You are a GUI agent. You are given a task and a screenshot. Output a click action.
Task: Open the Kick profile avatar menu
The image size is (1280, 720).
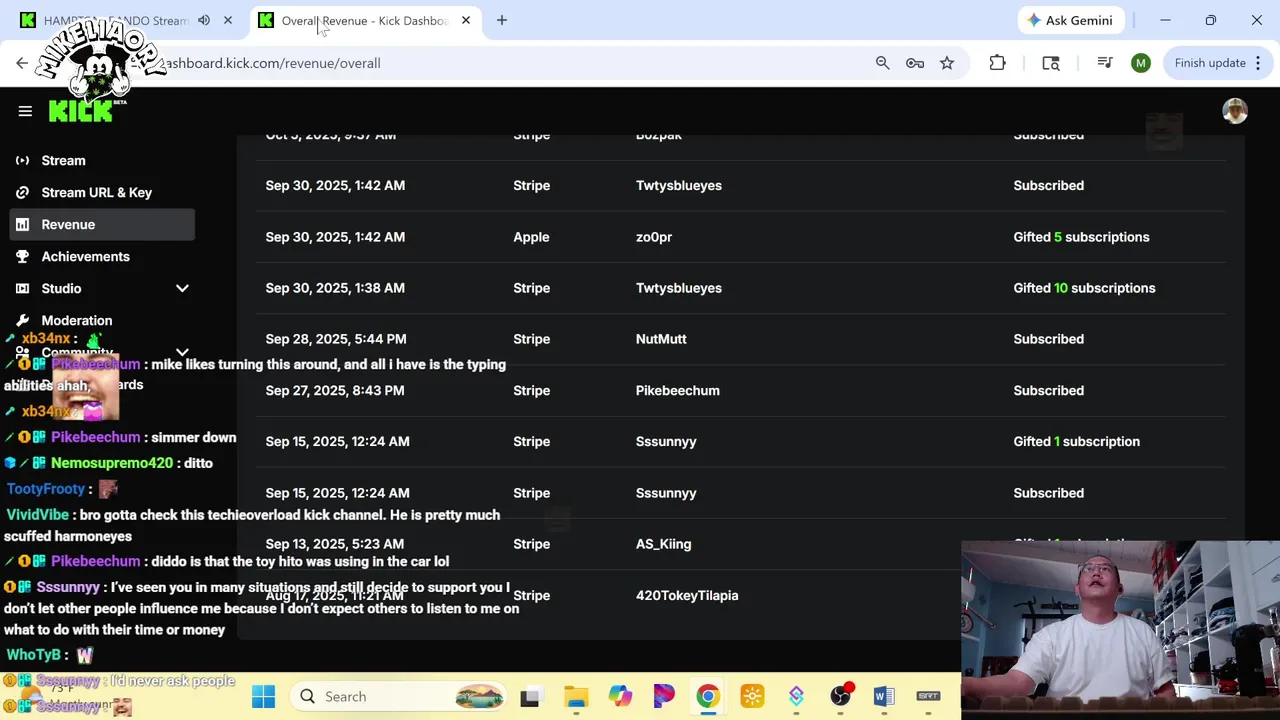(x=1235, y=111)
